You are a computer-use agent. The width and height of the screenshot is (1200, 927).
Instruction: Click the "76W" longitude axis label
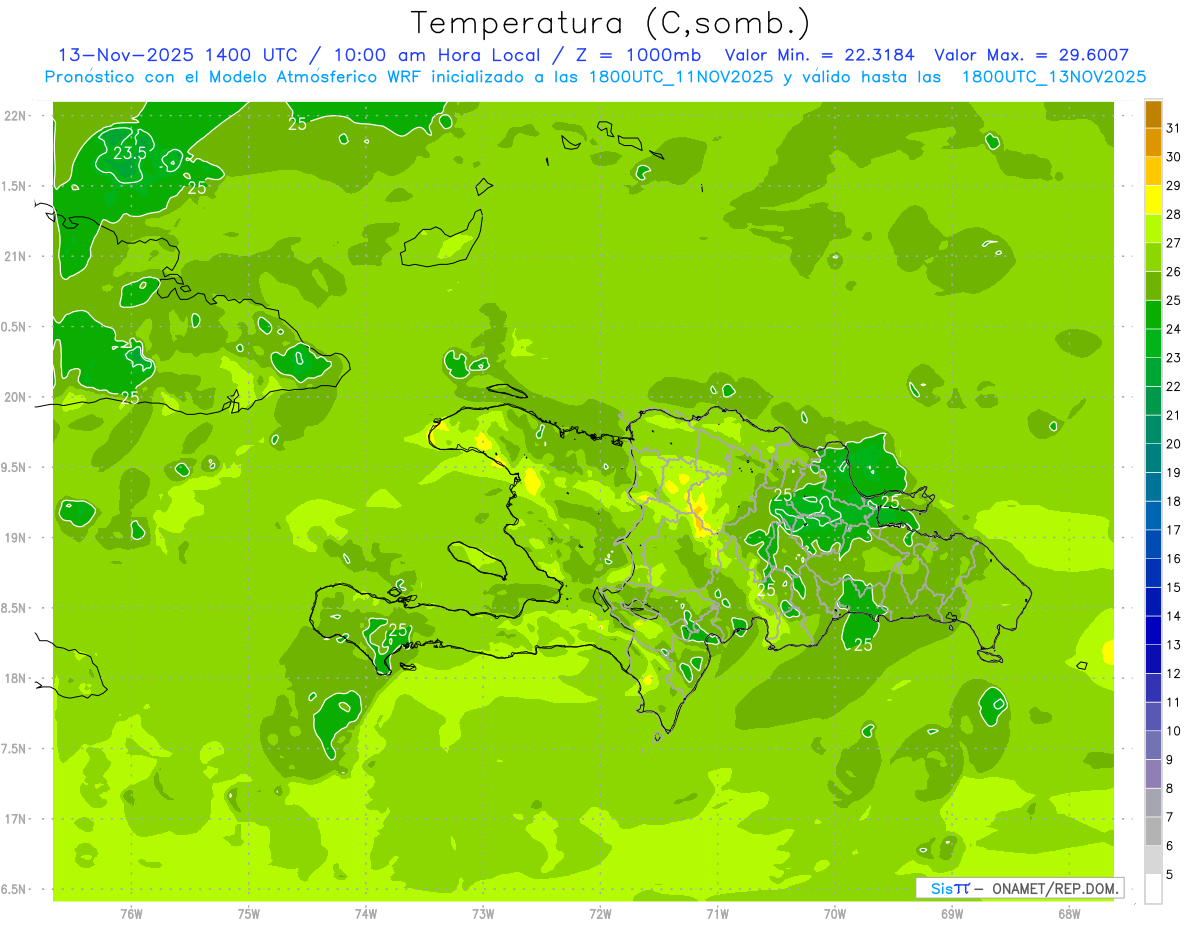click(131, 914)
